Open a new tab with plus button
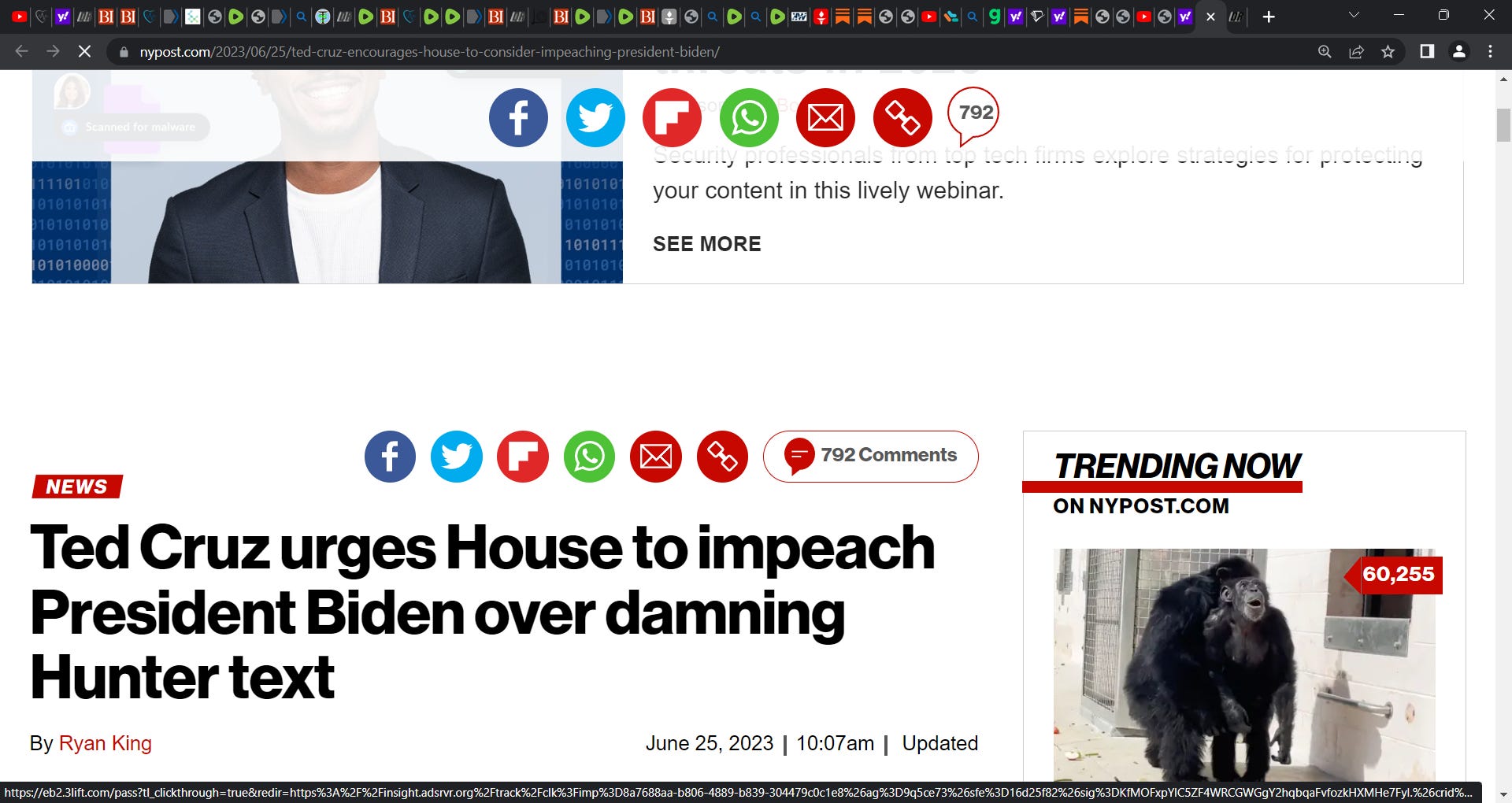 [x=1269, y=17]
